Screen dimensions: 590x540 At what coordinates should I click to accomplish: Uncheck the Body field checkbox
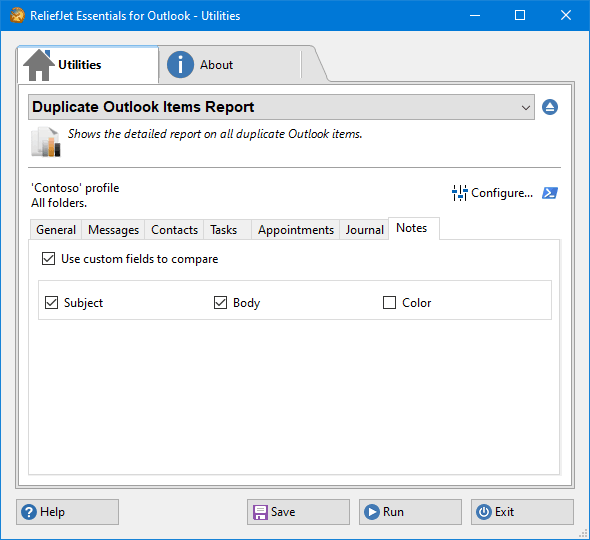[x=220, y=303]
